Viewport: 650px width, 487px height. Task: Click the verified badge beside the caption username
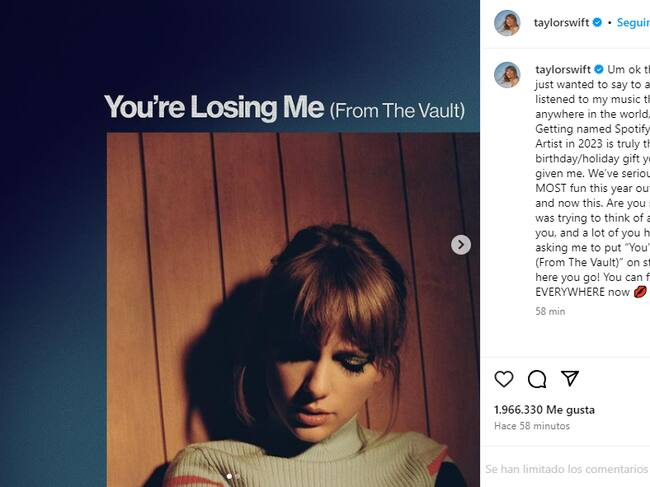click(599, 69)
